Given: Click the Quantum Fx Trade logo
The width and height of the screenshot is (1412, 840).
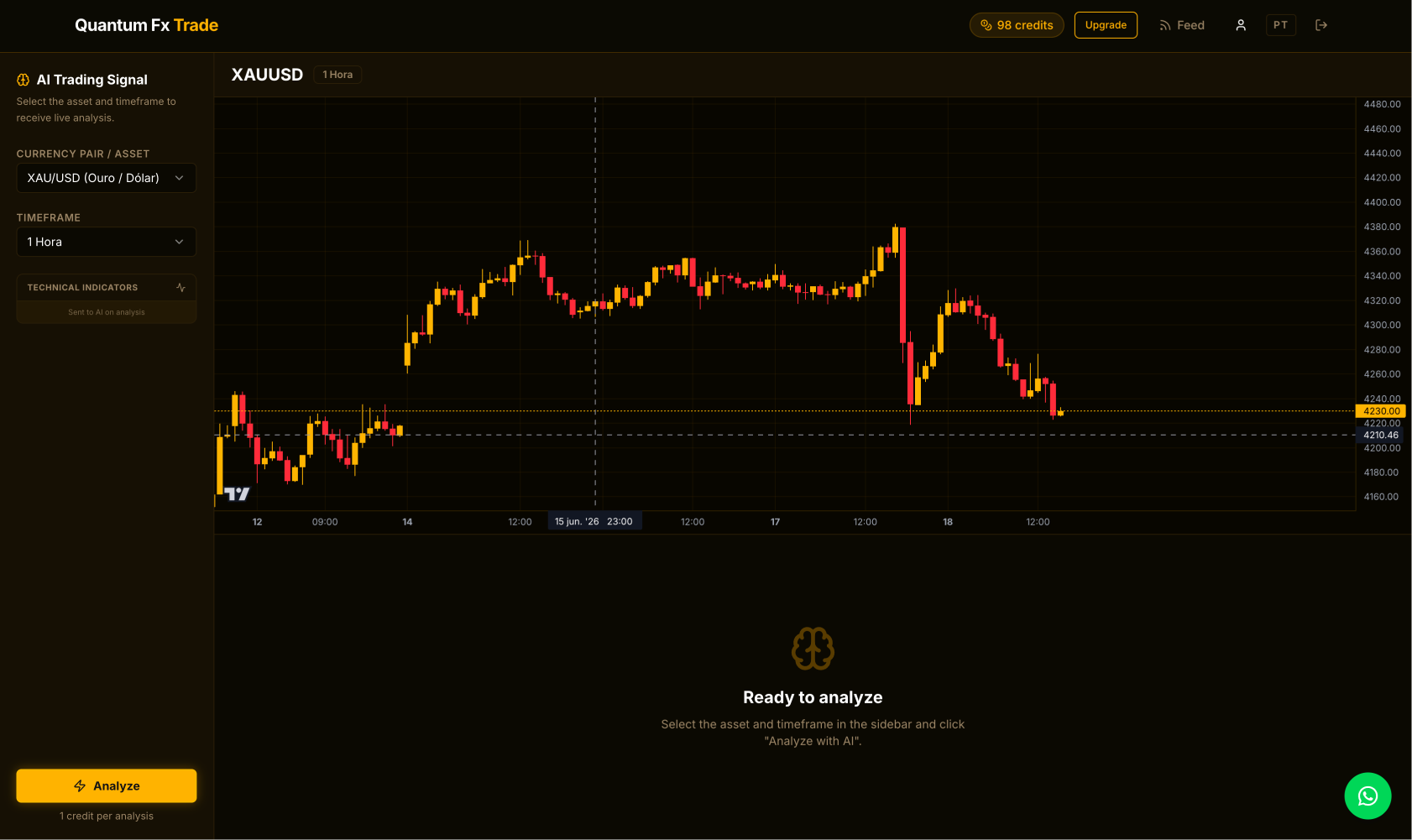Looking at the screenshot, I should pyautogui.click(x=146, y=25).
